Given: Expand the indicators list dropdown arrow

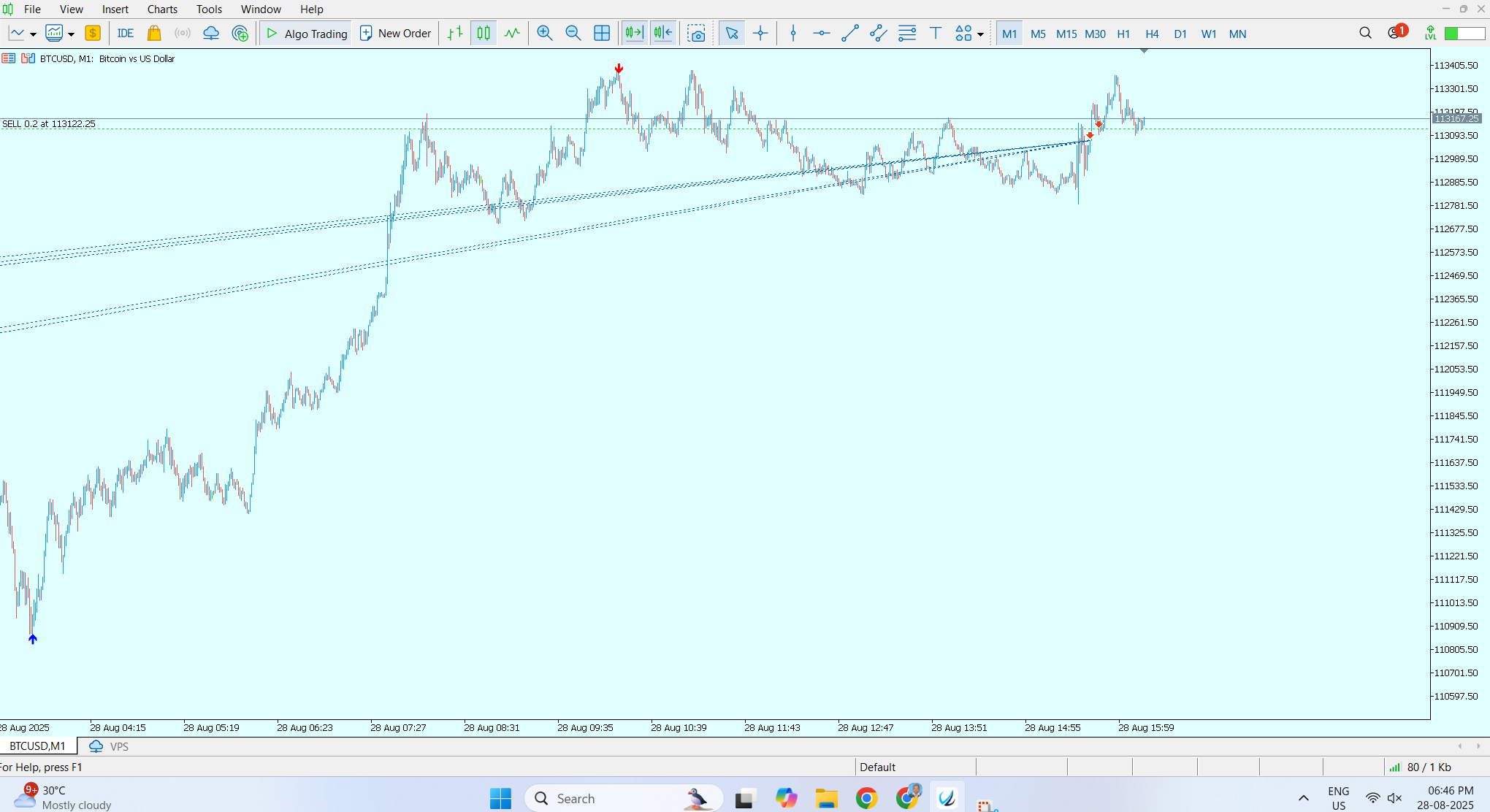Looking at the screenshot, I should click(71, 34).
